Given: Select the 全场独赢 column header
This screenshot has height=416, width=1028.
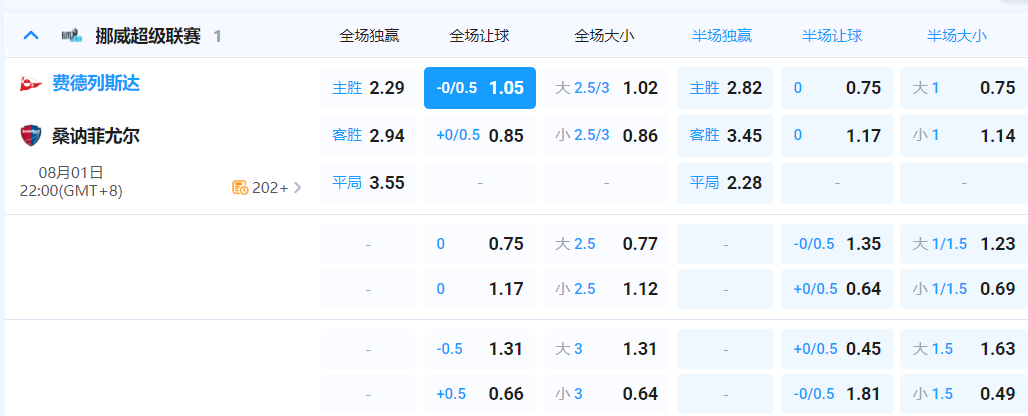Looking at the screenshot, I should (x=369, y=36).
